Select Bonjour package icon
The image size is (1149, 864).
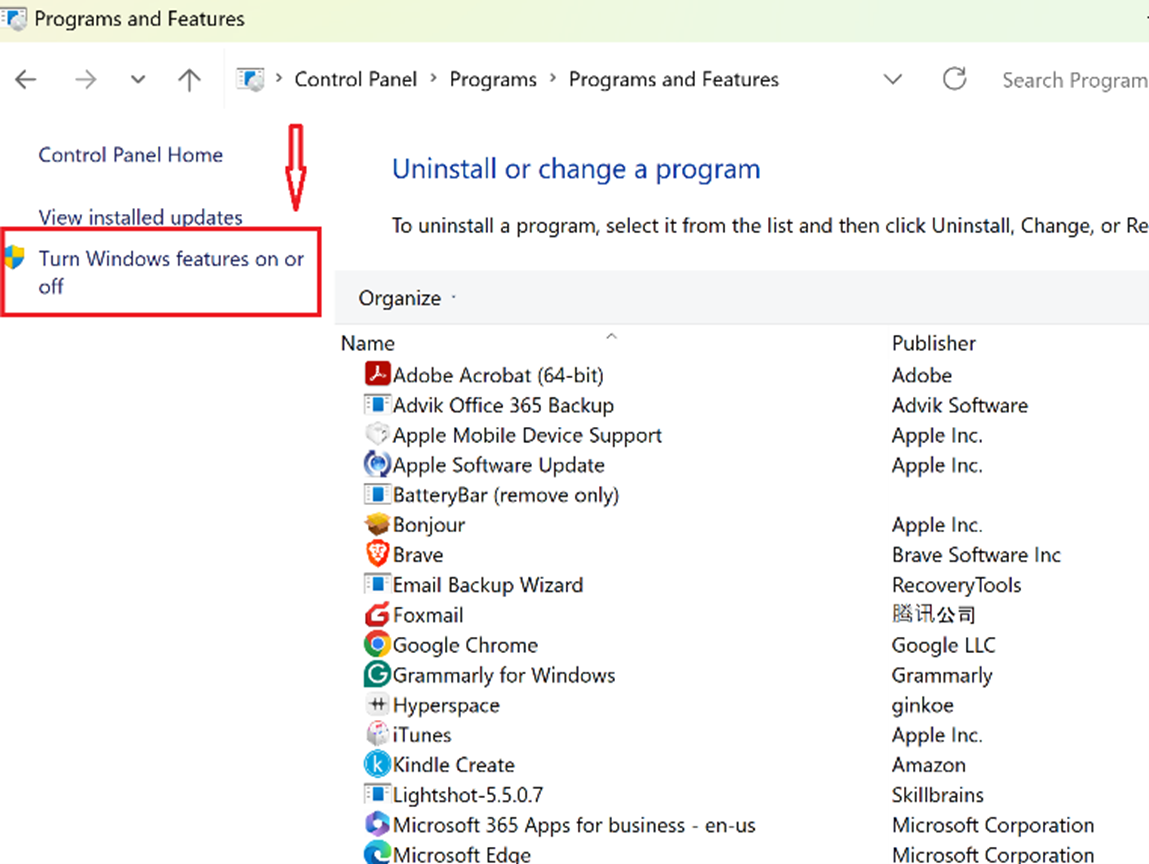377,524
